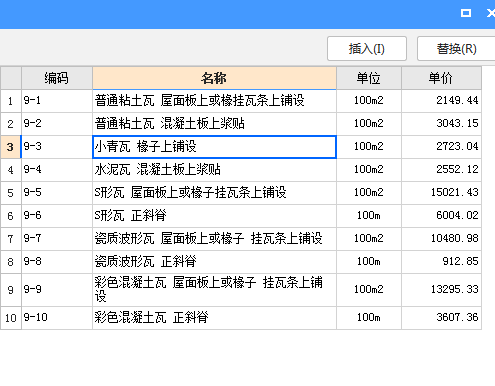Image resolution: width=495 pixels, height=386 pixels.
Task: Select row header number 4
Action: pos(11,170)
